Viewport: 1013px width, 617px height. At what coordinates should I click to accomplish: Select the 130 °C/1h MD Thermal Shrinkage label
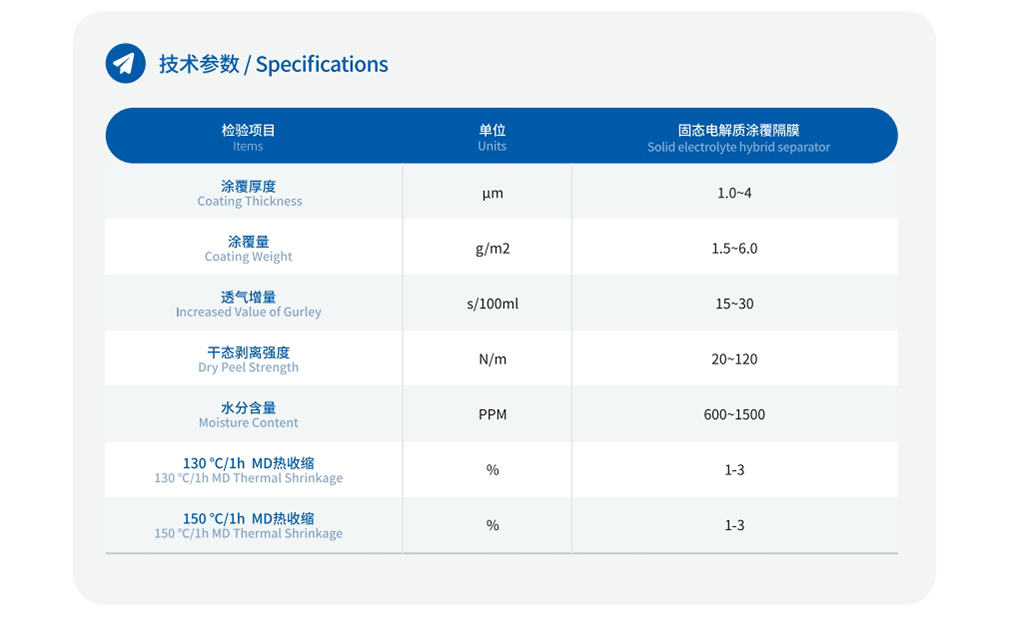pos(249,470)
